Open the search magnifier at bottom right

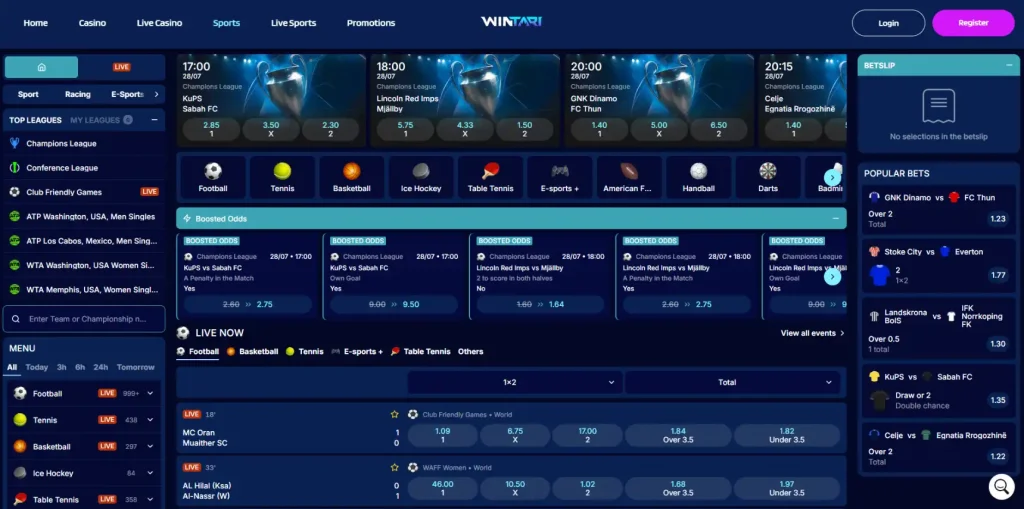[1001, 487]
